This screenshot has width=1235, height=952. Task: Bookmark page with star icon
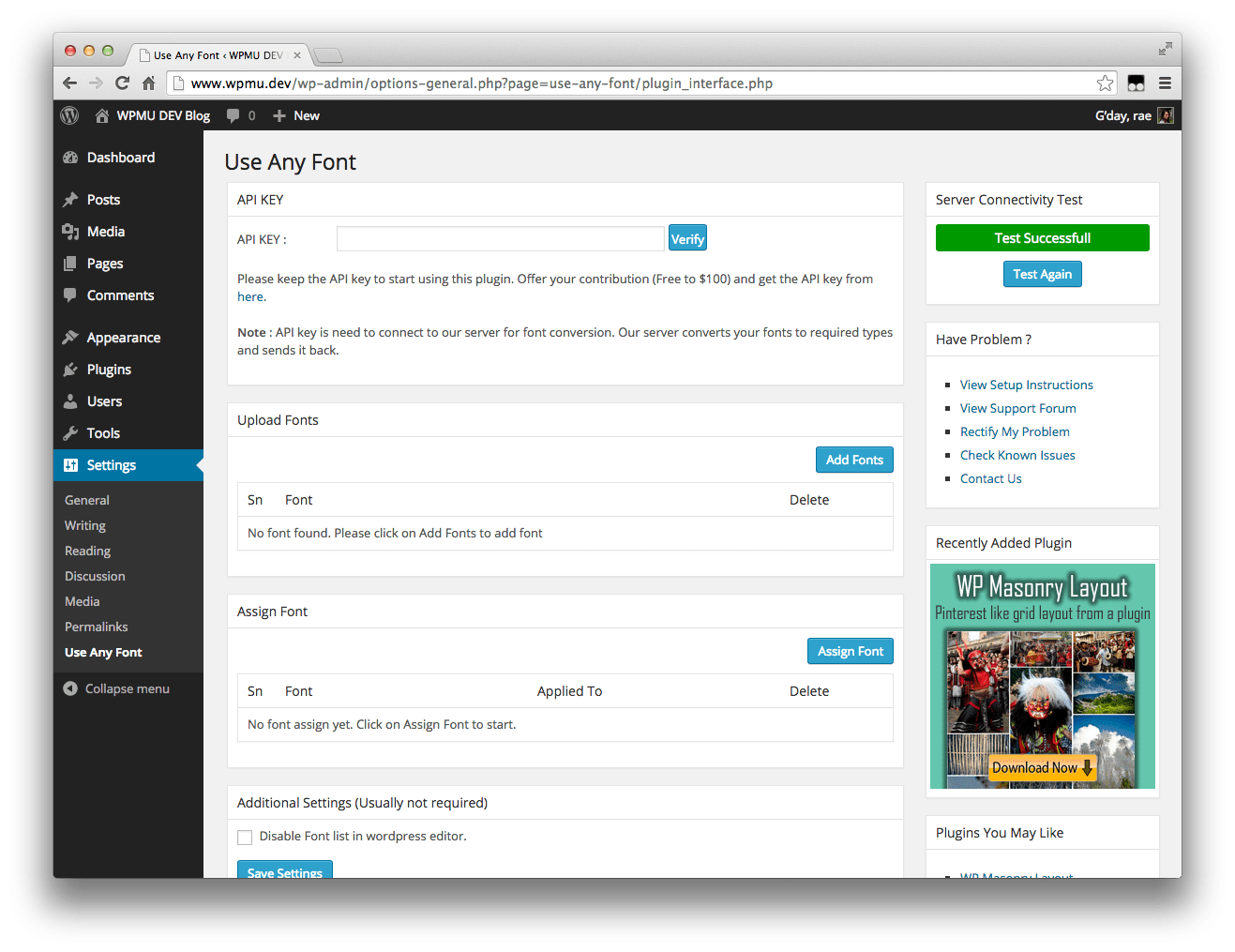pyautogui.click(x=1106, y=83)
